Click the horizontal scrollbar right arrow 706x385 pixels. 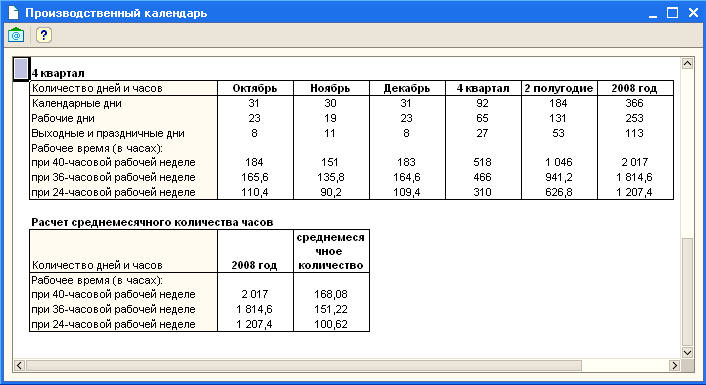[674, 365]
